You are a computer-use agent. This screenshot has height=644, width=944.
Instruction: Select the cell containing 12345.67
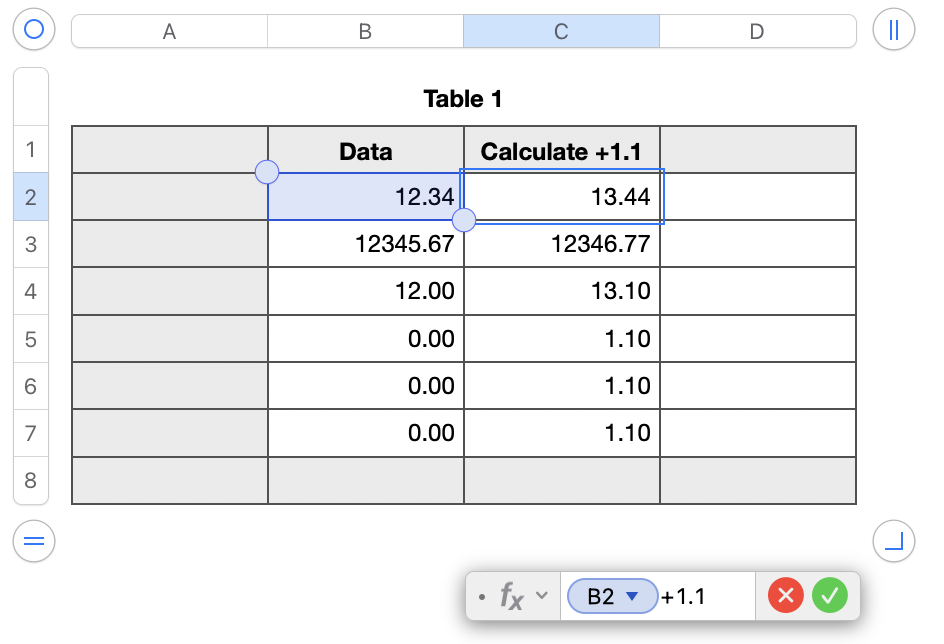[365, 244]
